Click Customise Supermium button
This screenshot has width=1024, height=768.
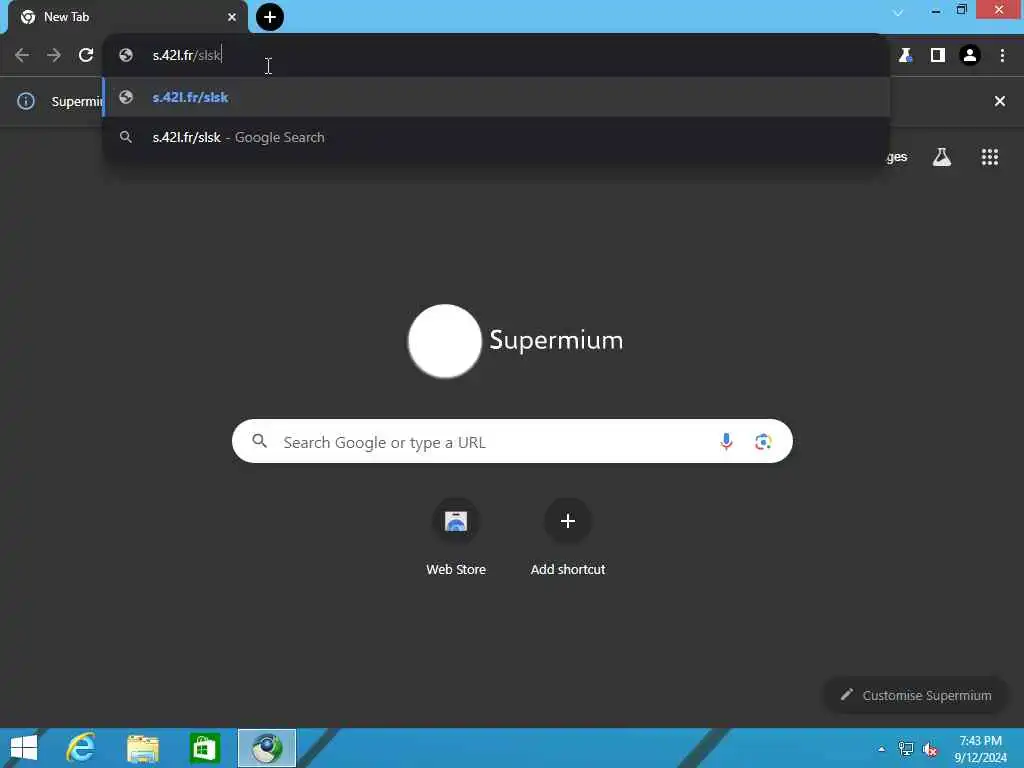pos(916,696)
